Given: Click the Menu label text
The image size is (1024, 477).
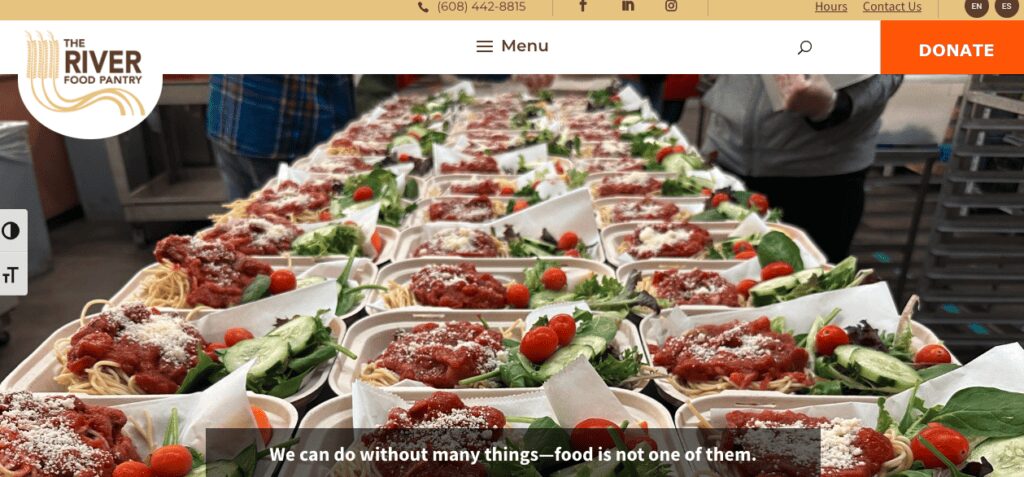Looking at the screenshot, I should pos(525,46).
